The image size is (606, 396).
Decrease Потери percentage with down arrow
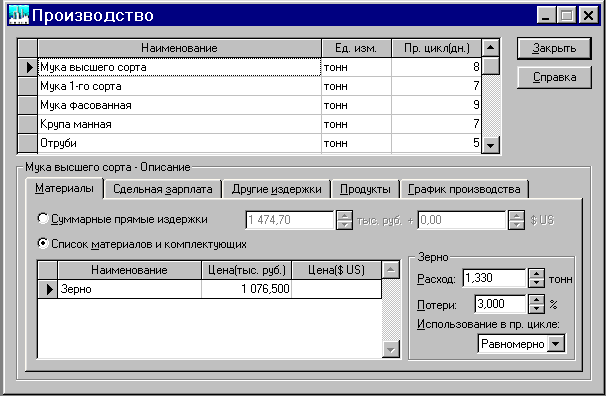536,309
